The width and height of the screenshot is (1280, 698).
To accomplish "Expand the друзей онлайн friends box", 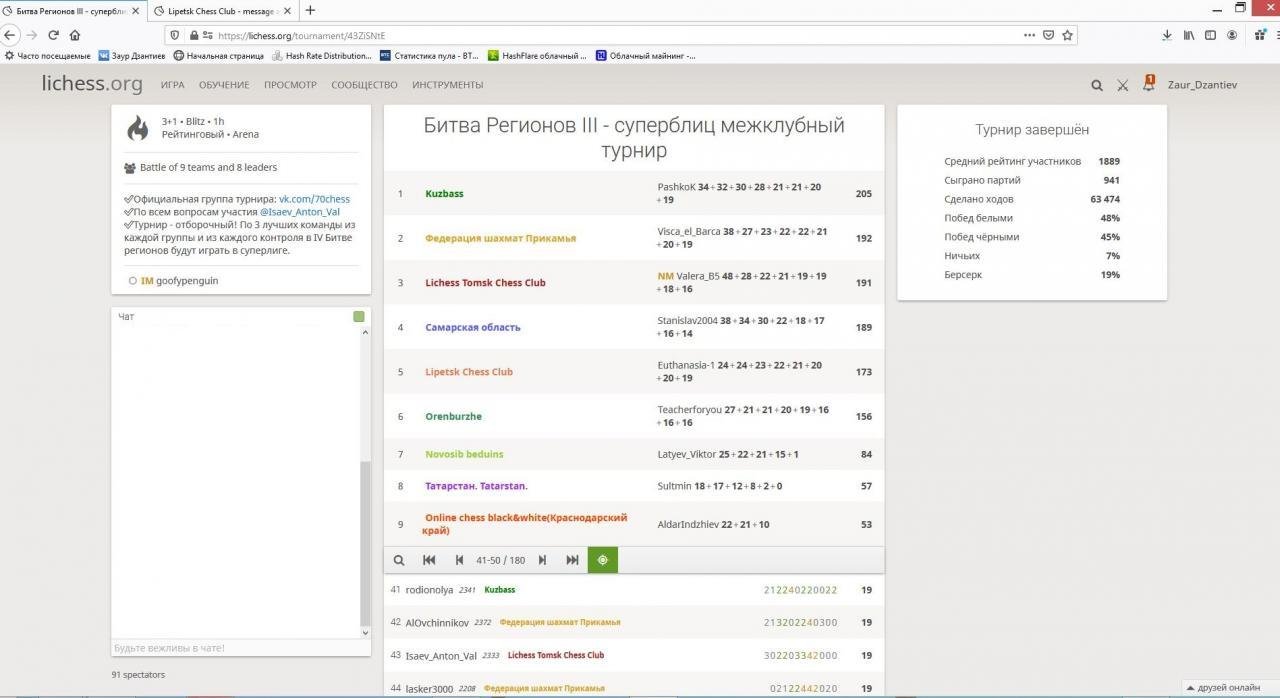I will 1223,687.
